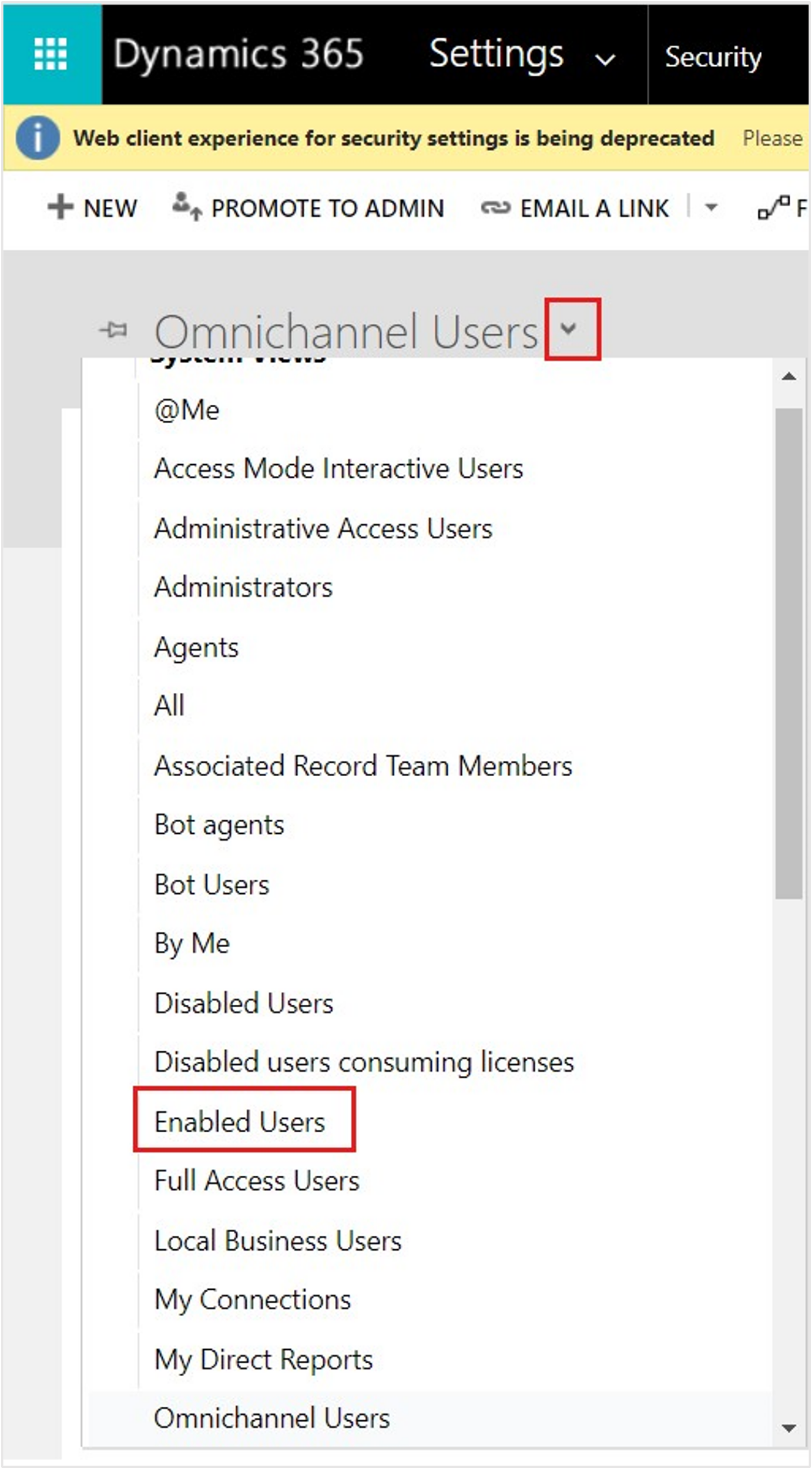Choose Disabled users consuming licenses view
Viewport: 812px width, 1469px height.
click(x=364, y=1062)
